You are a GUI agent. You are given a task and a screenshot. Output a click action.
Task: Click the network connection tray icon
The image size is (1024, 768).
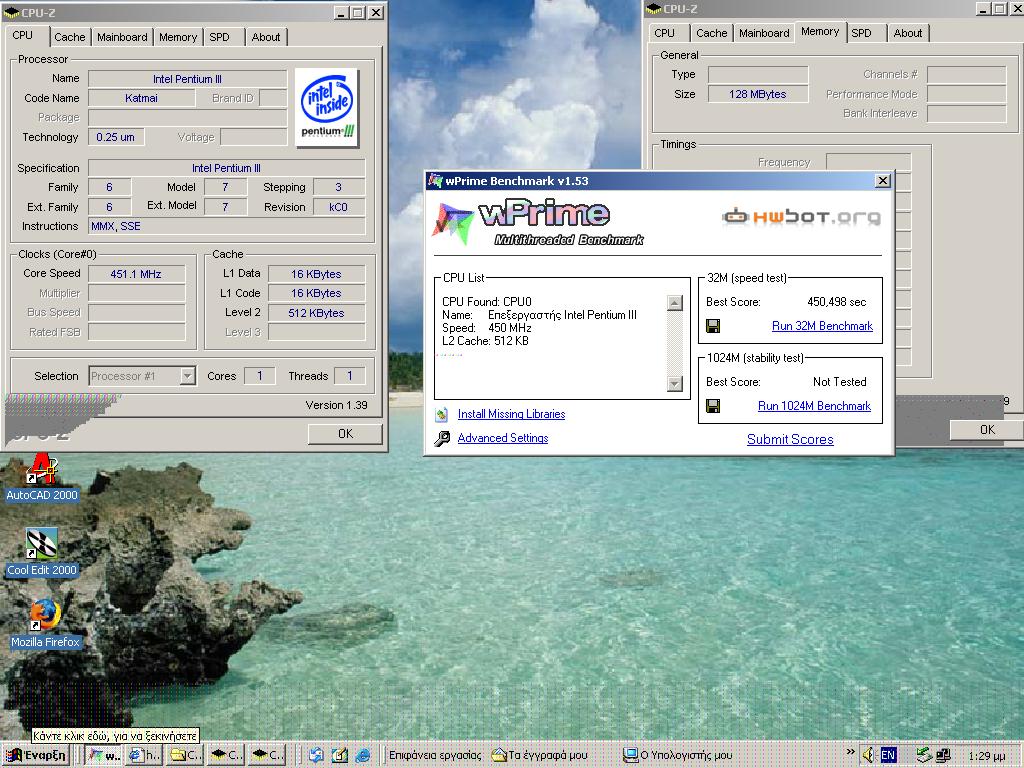(x=943, y=755)
